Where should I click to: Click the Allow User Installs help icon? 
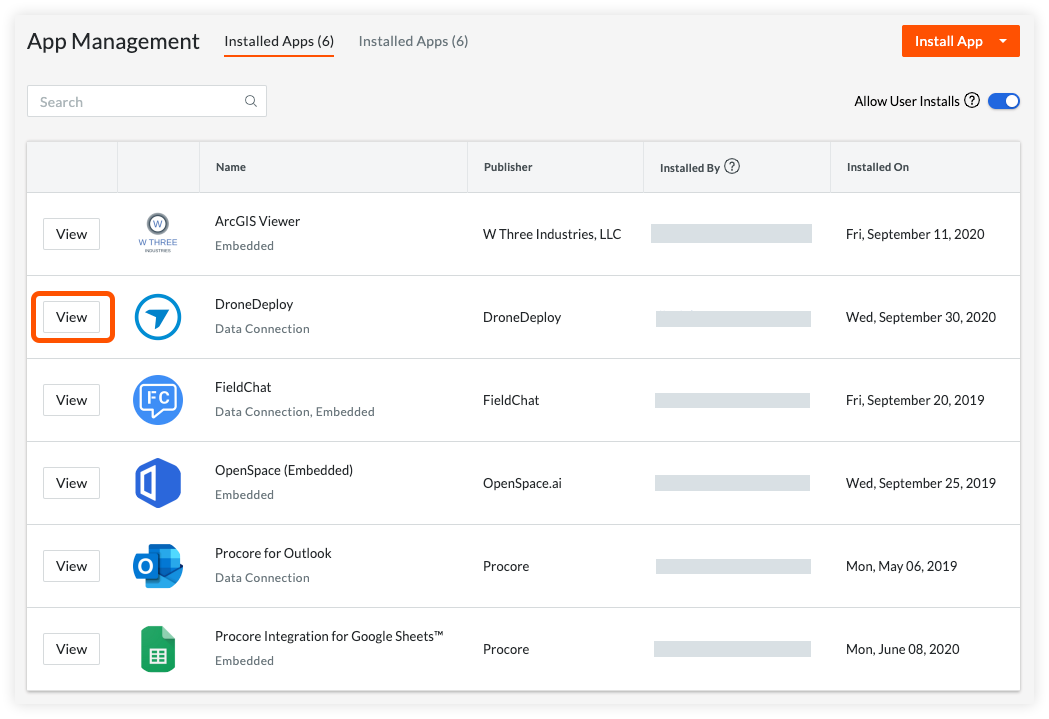[x=972, y=101]
